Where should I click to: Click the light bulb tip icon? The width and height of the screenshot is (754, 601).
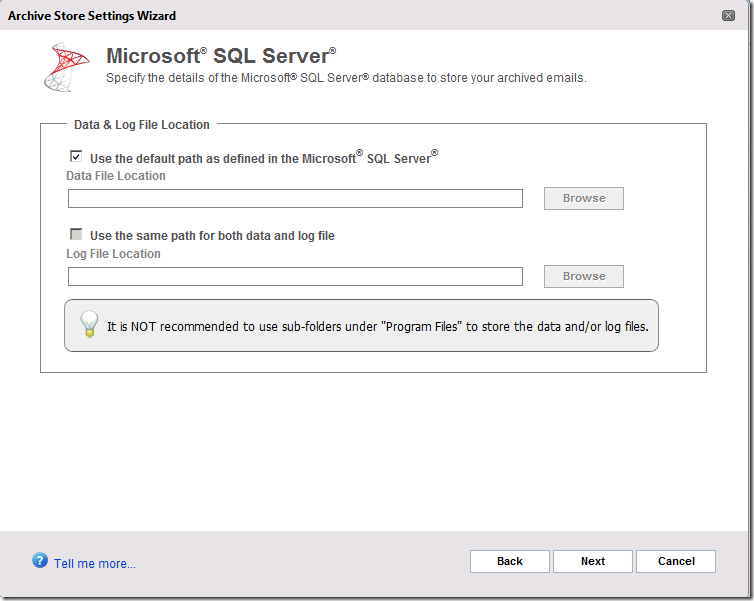click(89, 324)
